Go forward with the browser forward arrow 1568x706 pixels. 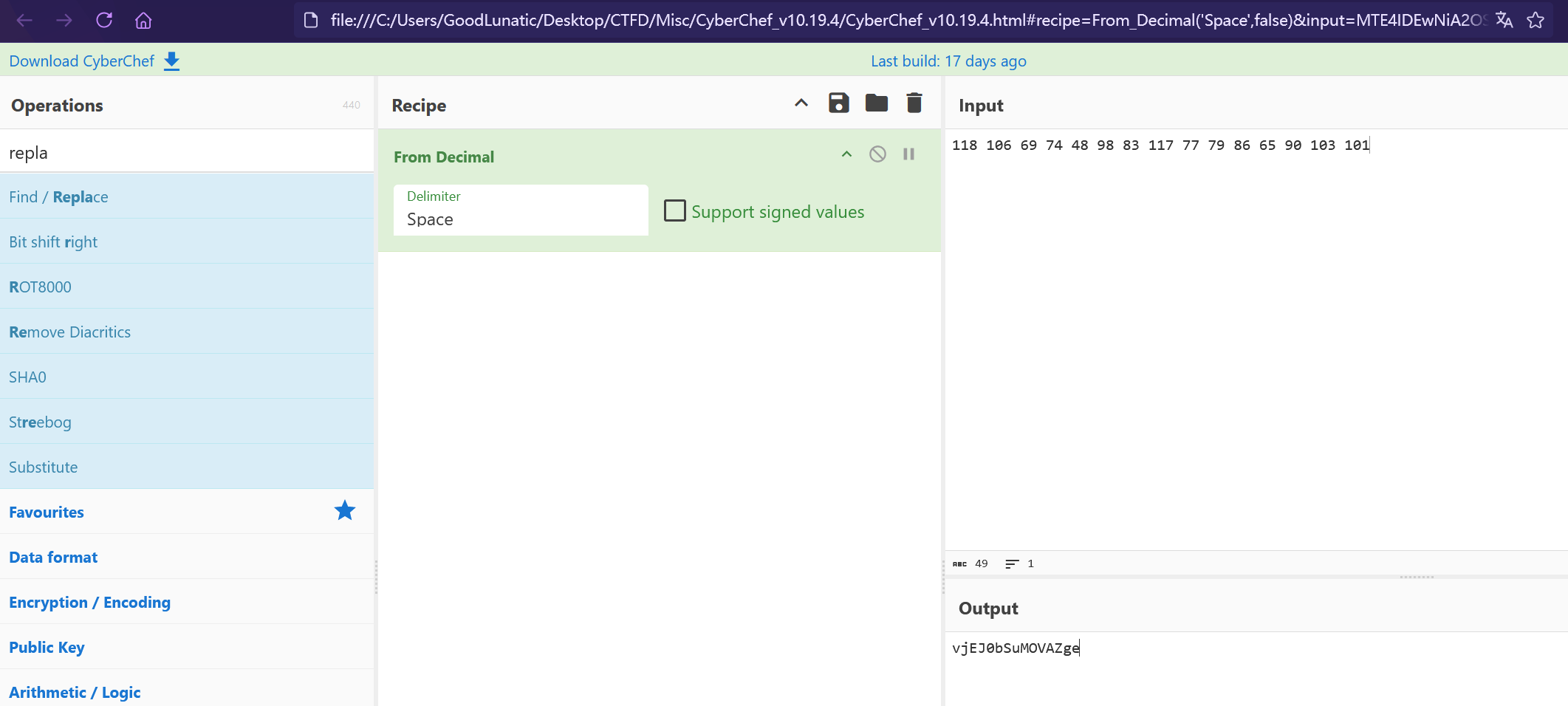click(x=64, y=20)
